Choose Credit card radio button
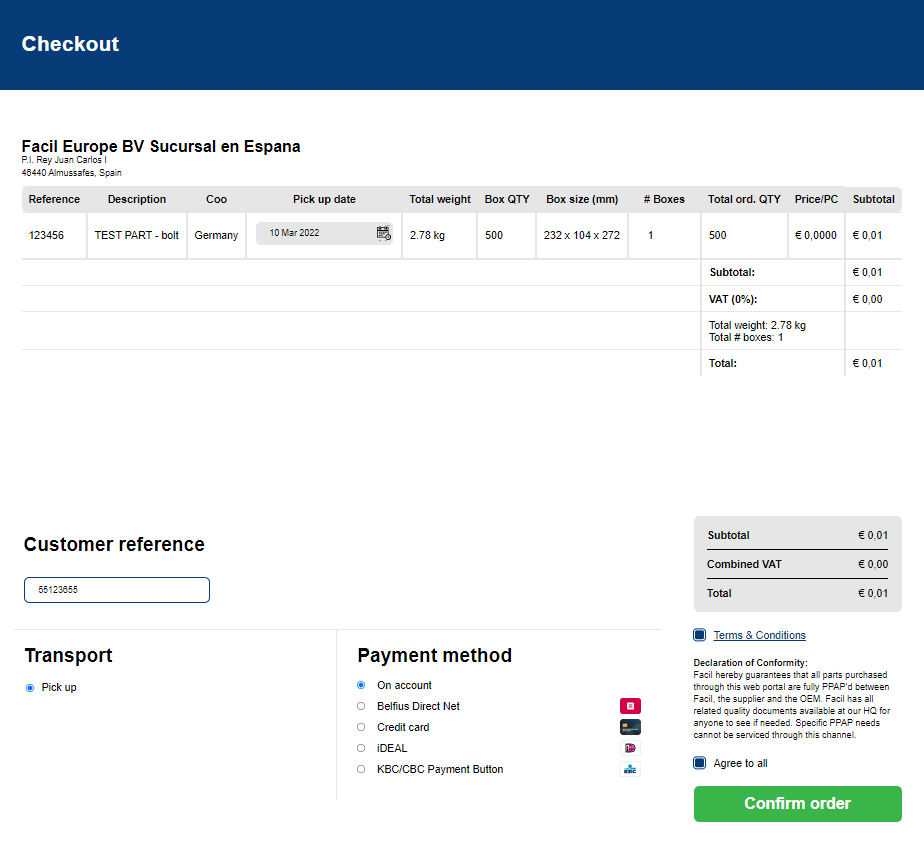Screen dimensions: 924x847 (361, 727)
